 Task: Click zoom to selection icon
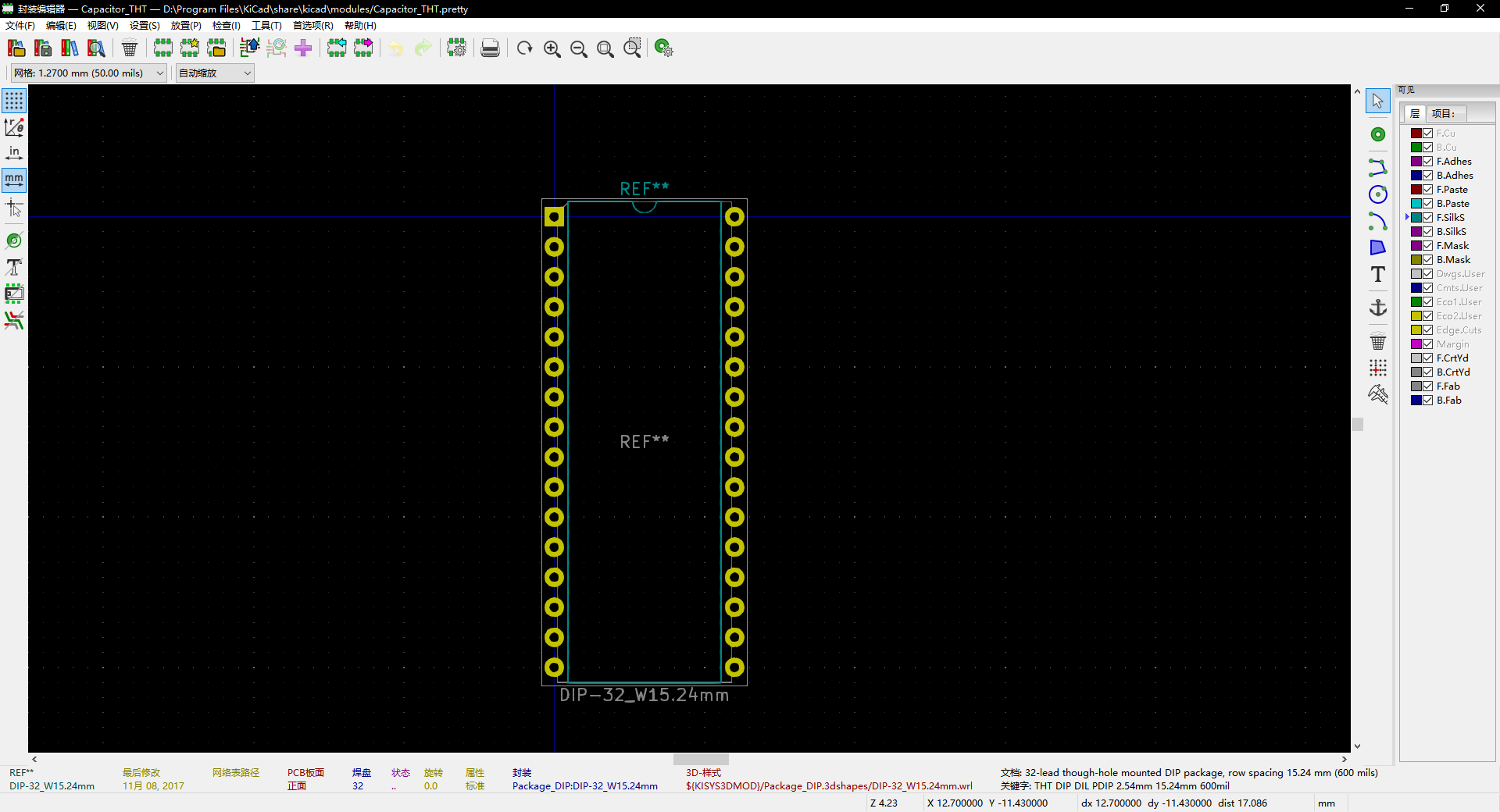[632, 48]
